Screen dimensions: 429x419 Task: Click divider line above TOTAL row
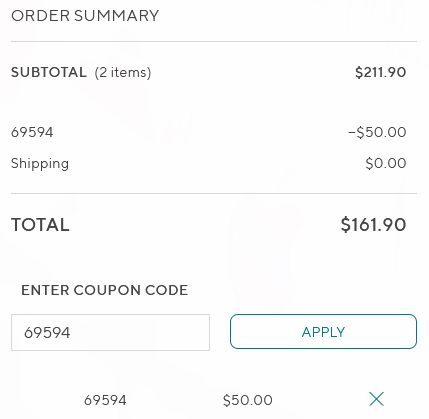pos(214,193)
